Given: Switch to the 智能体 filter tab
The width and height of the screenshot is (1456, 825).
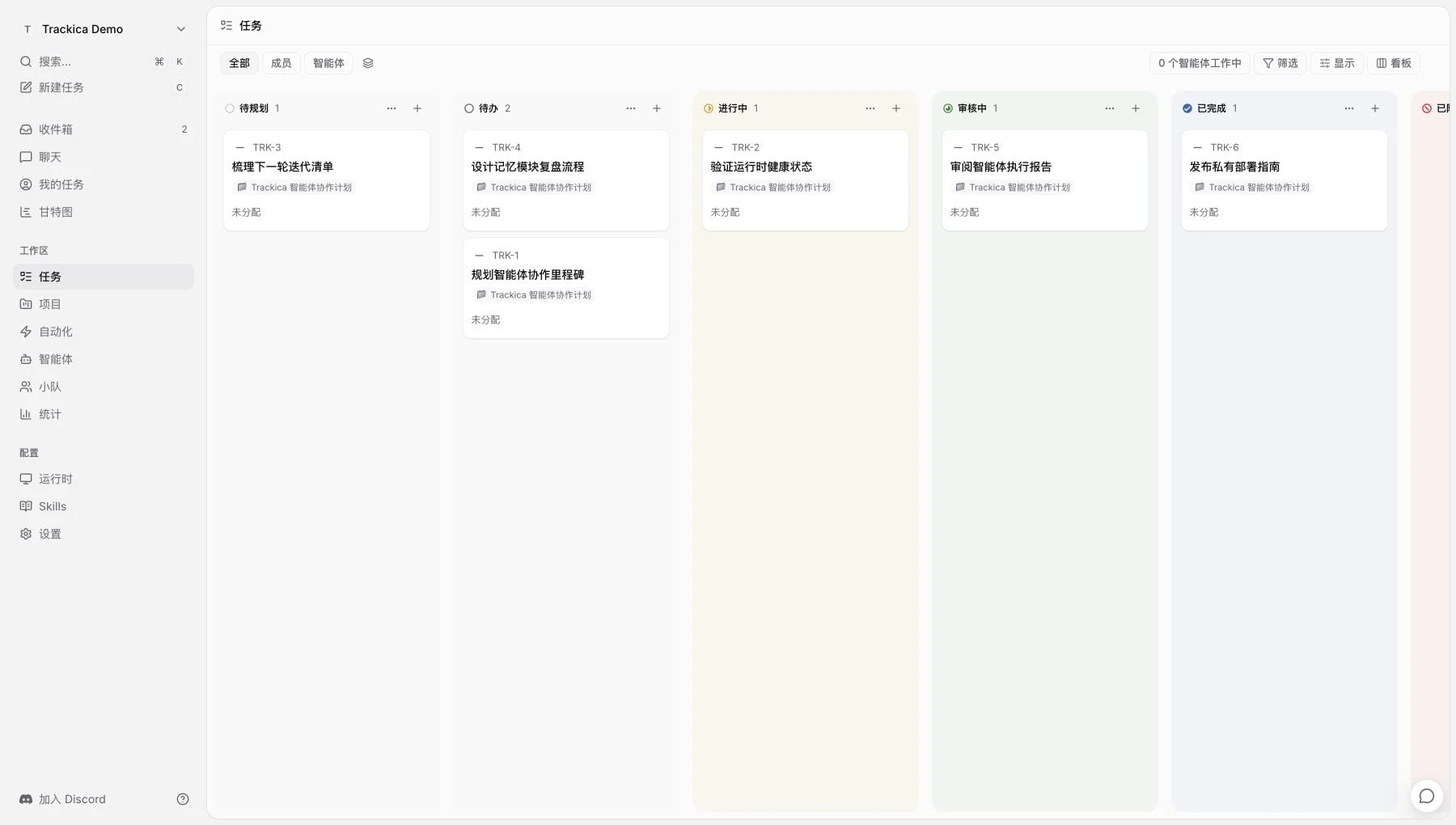Looking at the screenshot, I should point(328,63).
